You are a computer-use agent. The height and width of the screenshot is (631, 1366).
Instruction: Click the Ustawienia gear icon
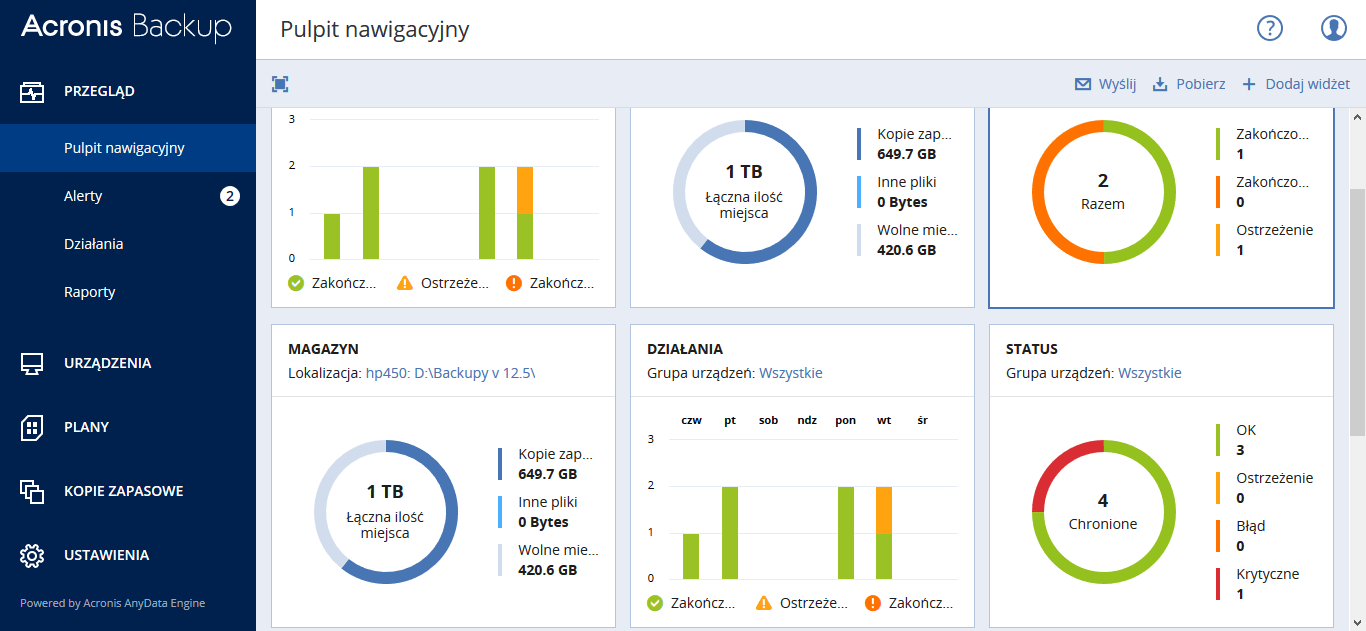(x=33, y=556)
